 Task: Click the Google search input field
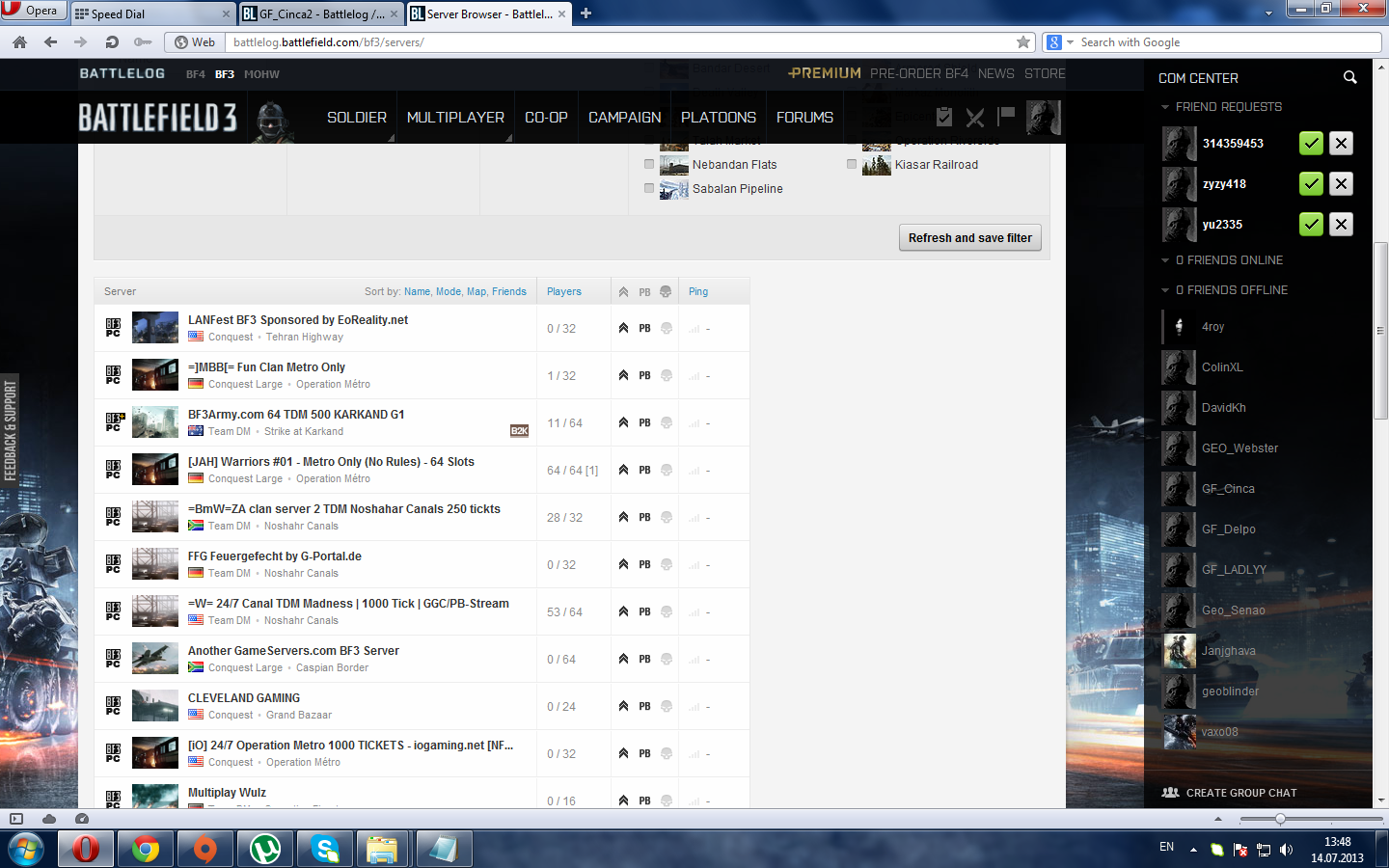tap(1229, 42)
